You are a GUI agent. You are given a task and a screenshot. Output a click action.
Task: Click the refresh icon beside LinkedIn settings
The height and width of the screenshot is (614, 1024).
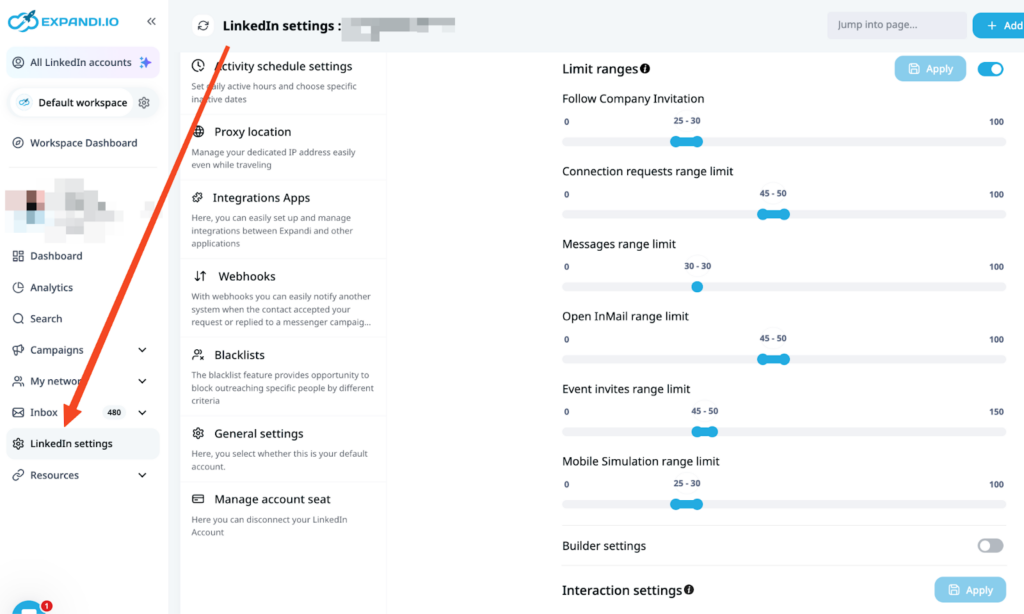204,26
